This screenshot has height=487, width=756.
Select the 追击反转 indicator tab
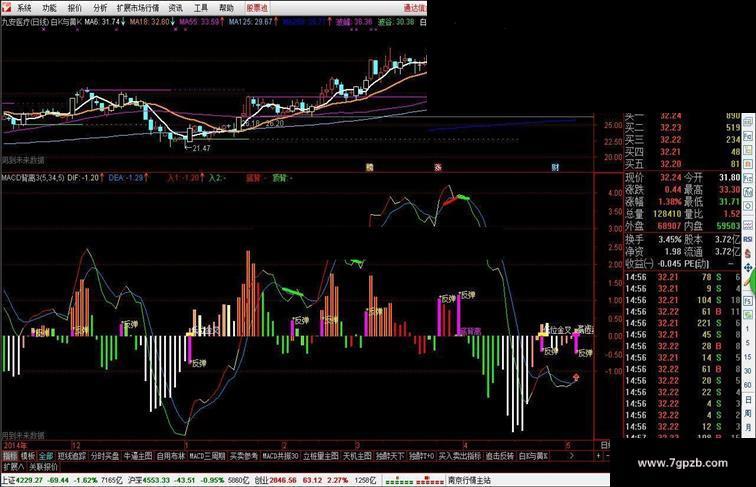click(x=500, y=456)
